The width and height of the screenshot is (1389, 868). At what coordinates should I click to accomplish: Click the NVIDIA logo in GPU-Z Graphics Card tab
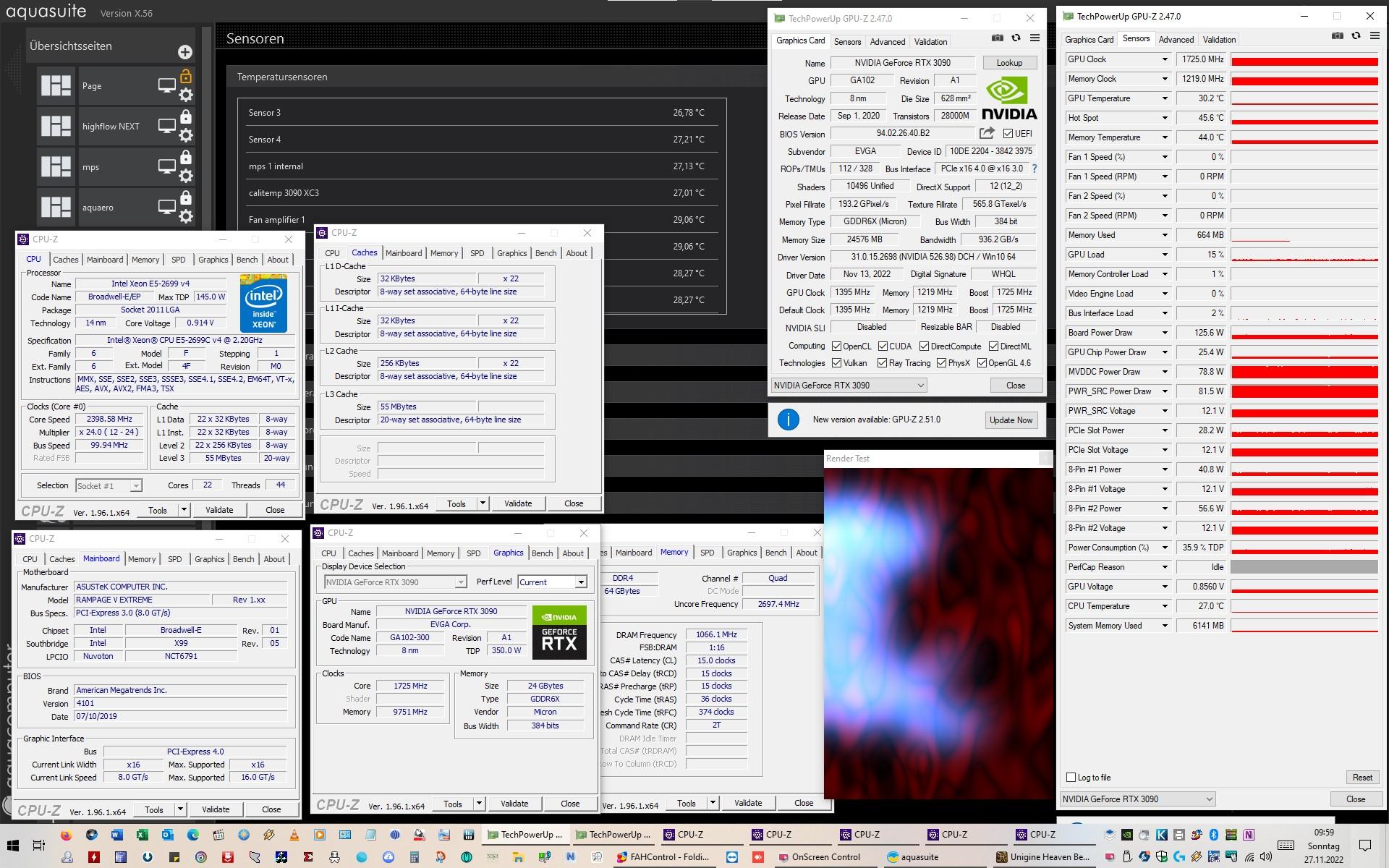(x=1009, y=99)
